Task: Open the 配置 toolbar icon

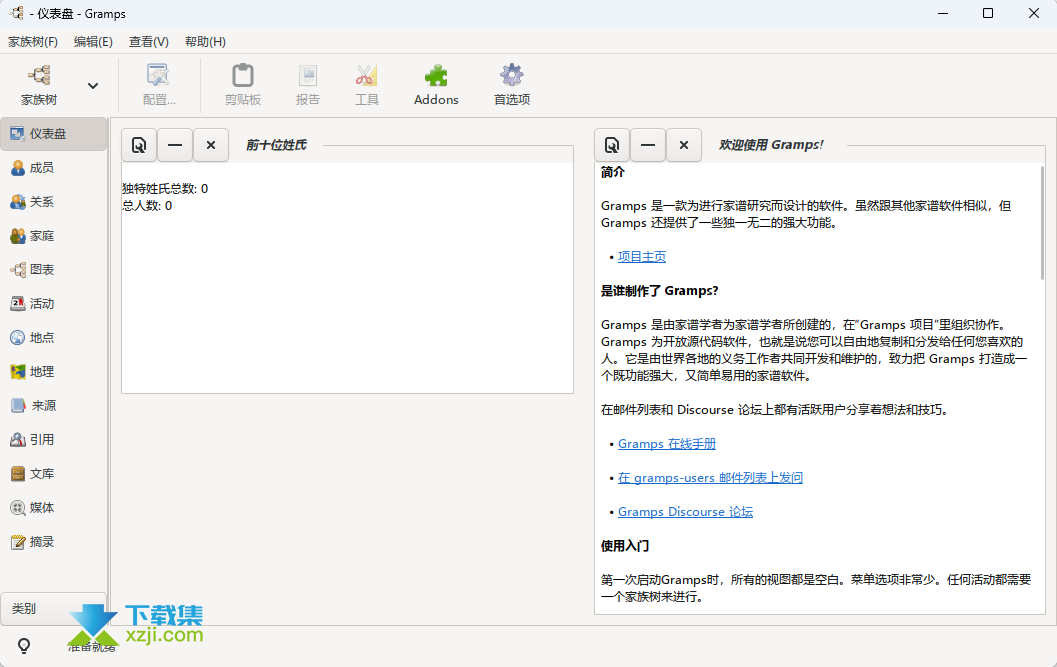Action: point(159,85)
